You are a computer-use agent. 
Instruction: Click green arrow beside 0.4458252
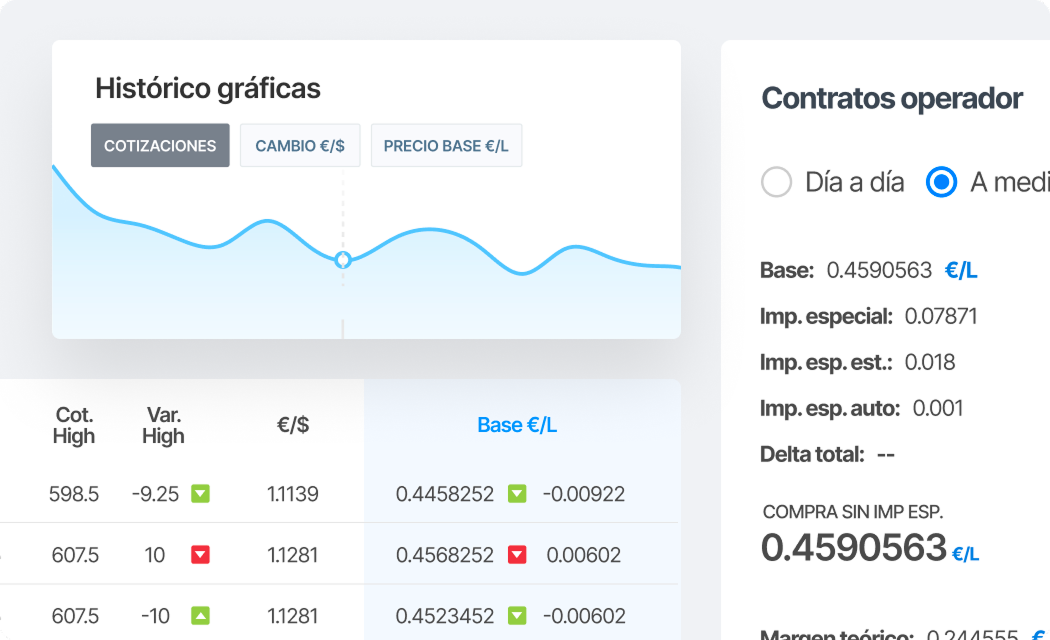pos(517,494)
